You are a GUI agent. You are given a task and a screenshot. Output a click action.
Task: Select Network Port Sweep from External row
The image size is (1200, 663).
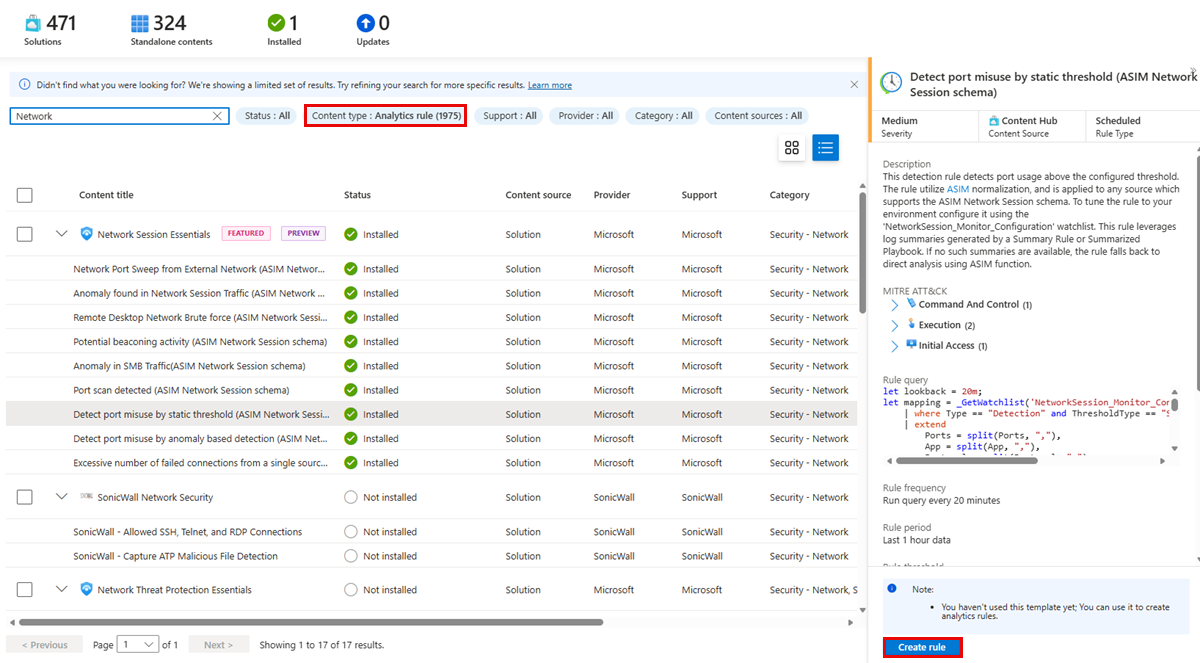[x=432, y=269]
